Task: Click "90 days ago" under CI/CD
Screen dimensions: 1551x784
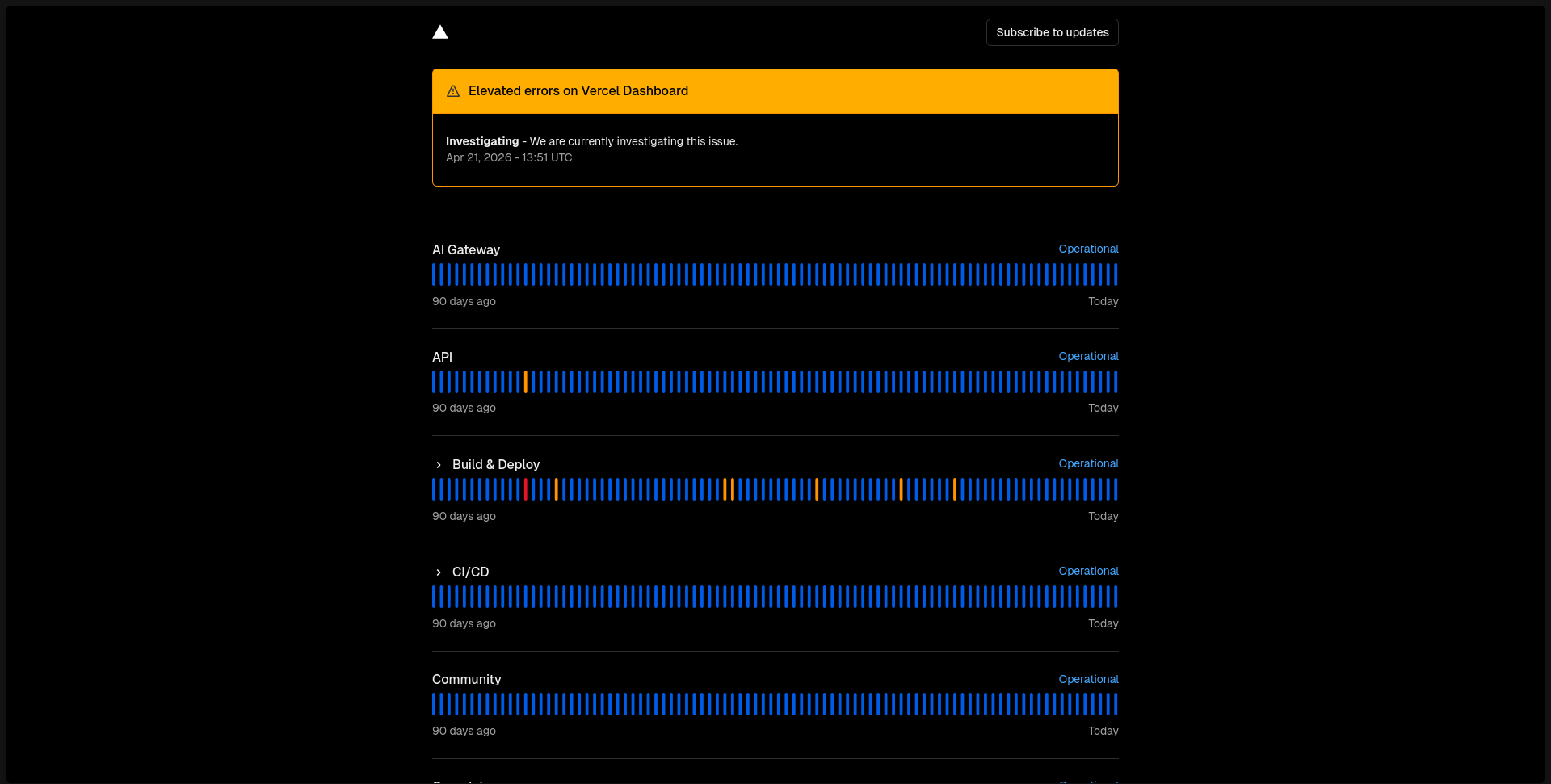Action: [x=464, y=623]
